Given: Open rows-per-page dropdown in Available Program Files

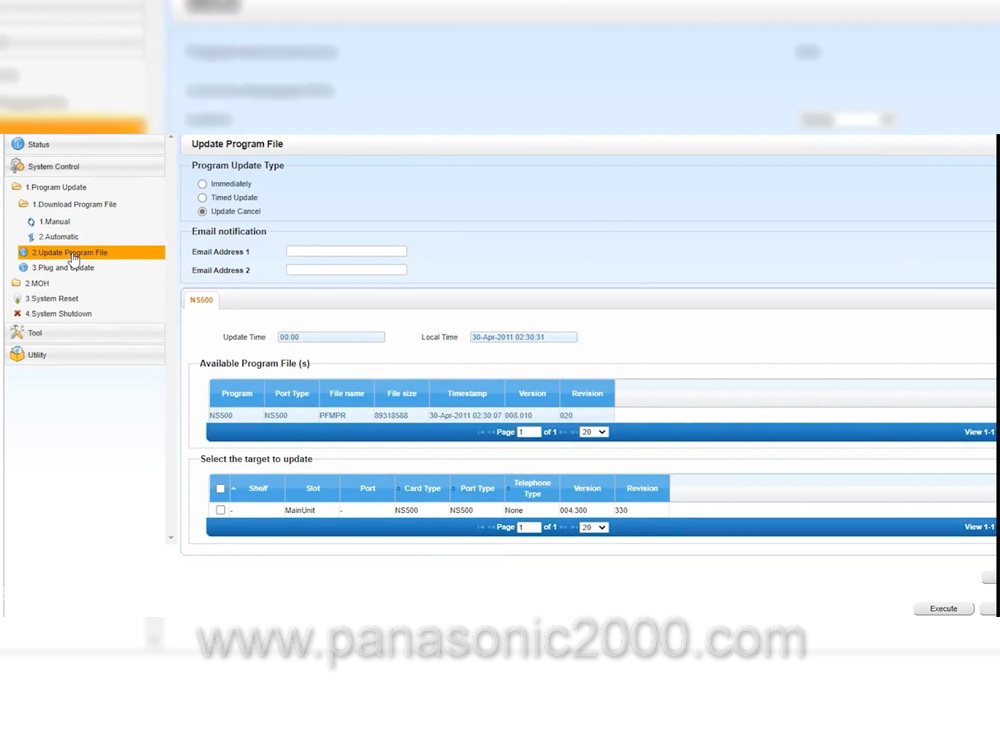Looking at the screenshot, I should pyautogui.click(x=594, y=432).
